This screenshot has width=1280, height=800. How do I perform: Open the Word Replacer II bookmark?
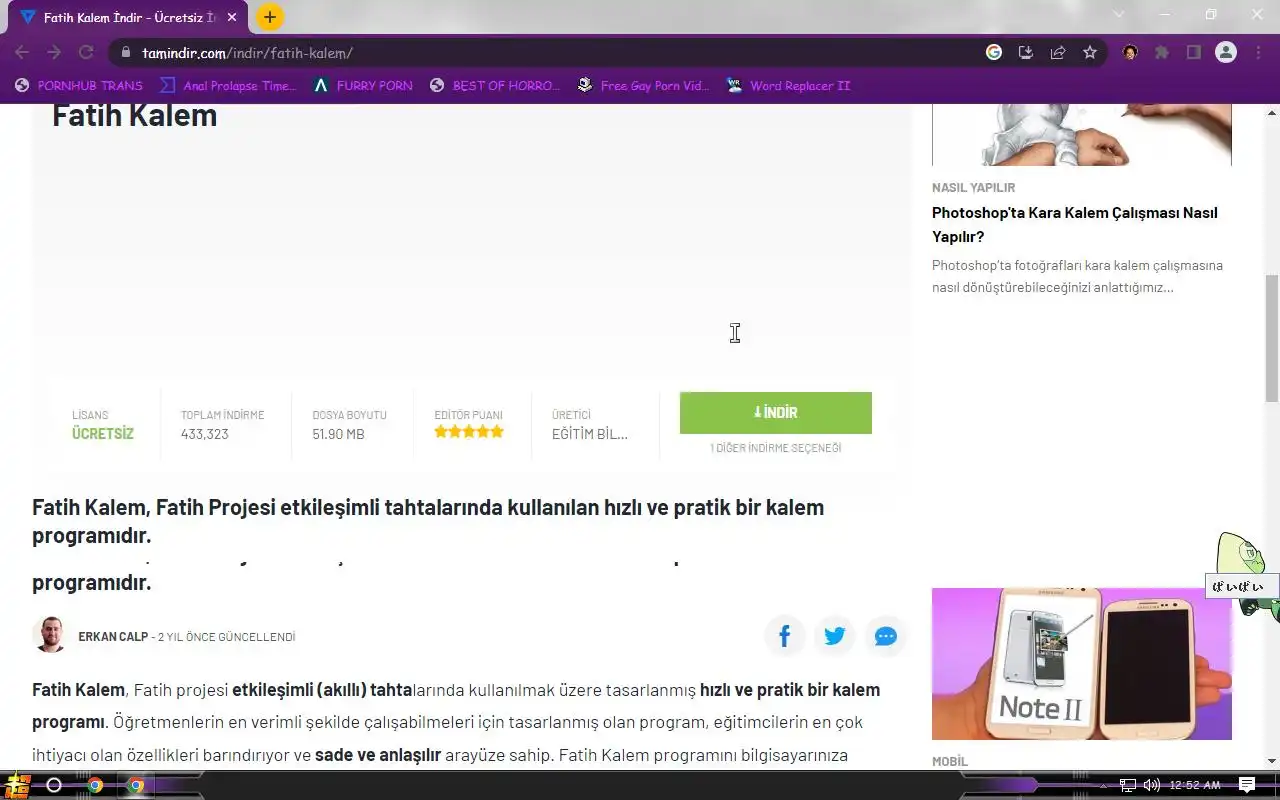click(788, 86)
